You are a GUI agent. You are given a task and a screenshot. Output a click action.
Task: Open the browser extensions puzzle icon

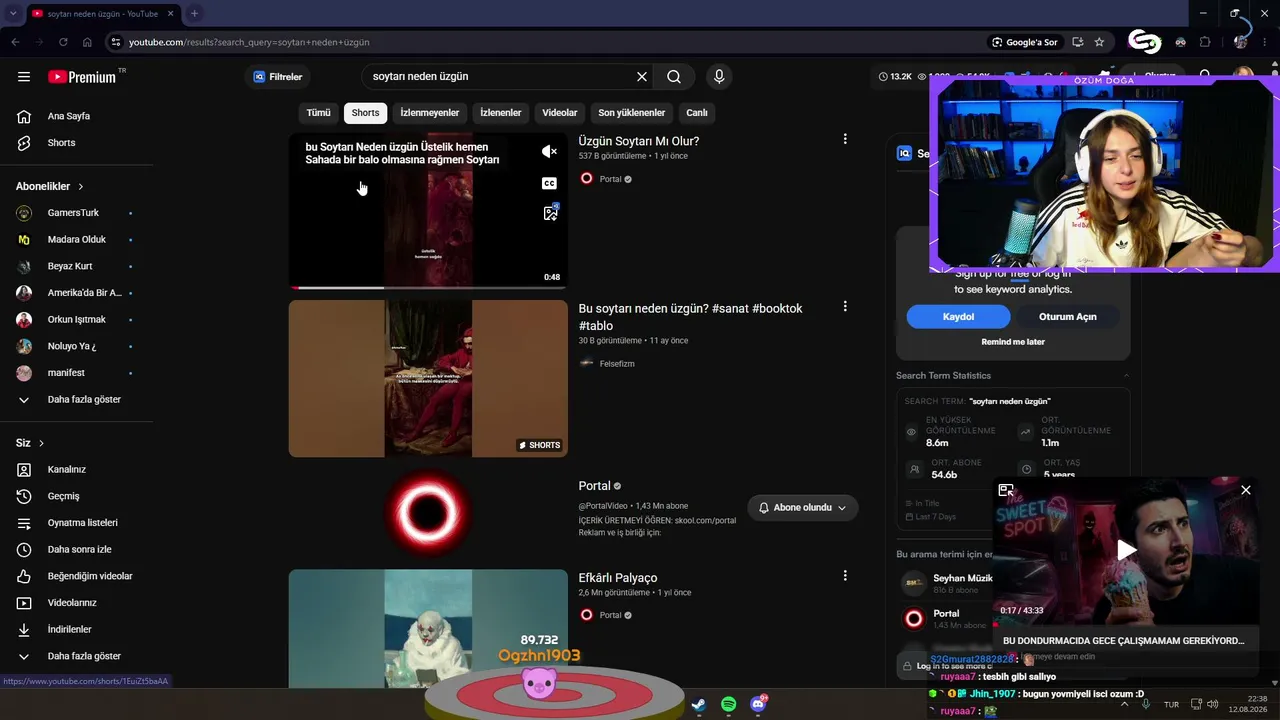[1205, 42]
